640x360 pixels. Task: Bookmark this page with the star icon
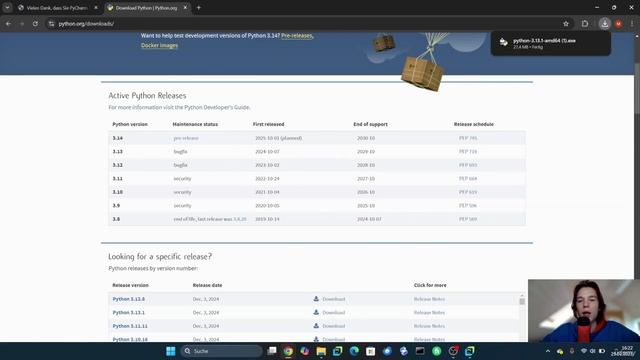566,24
